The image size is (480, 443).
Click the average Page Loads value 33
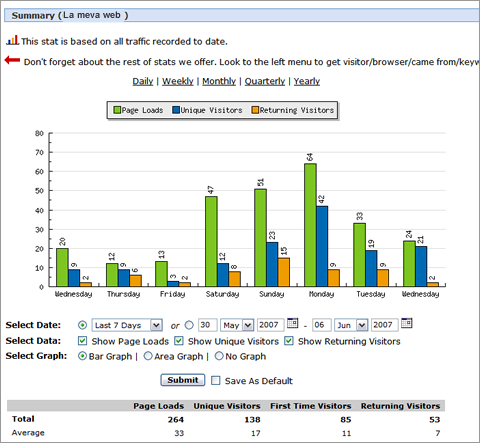click(x=179, y=433)
